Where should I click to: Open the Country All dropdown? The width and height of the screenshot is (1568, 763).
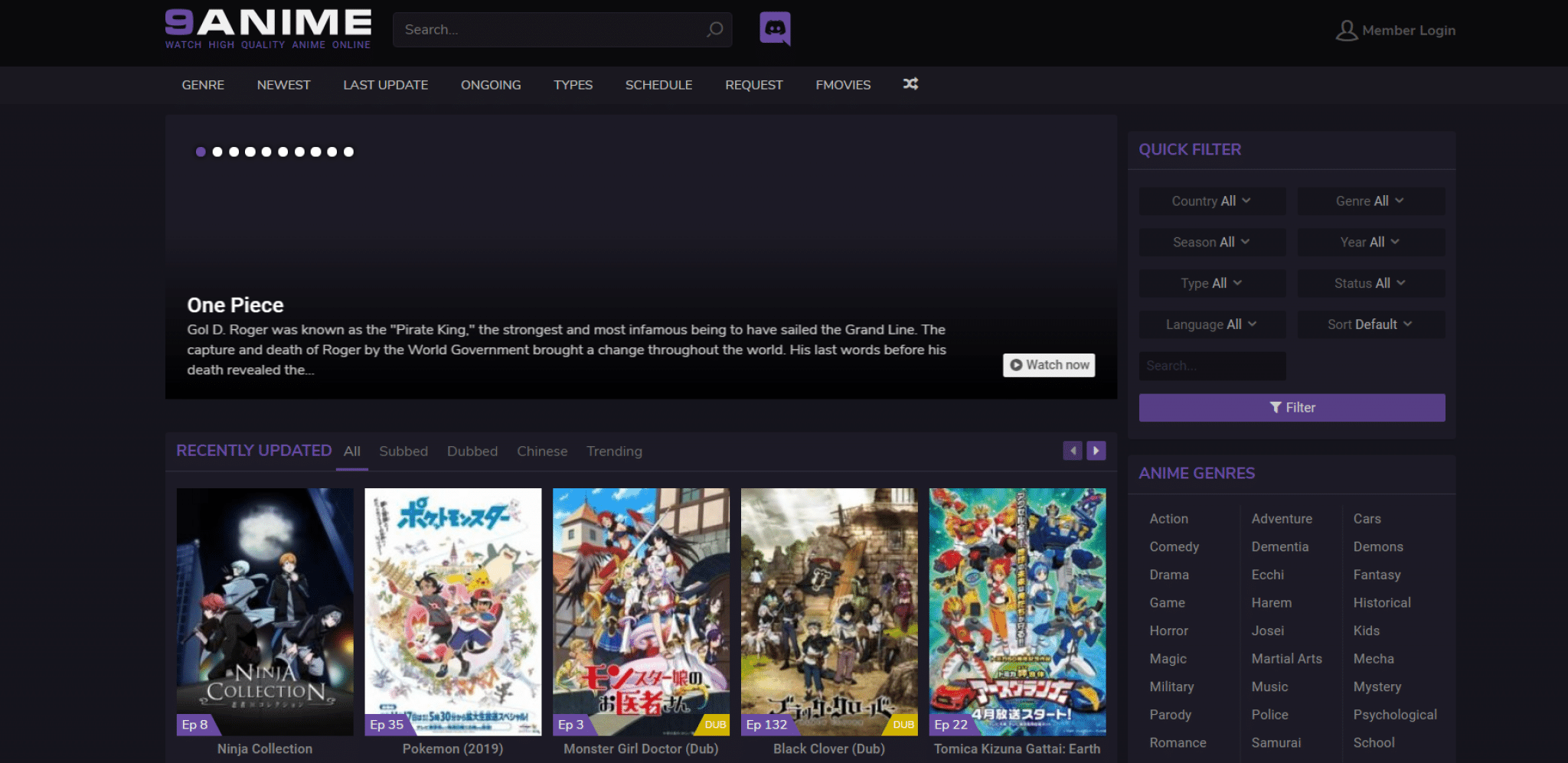[1212, 201]
